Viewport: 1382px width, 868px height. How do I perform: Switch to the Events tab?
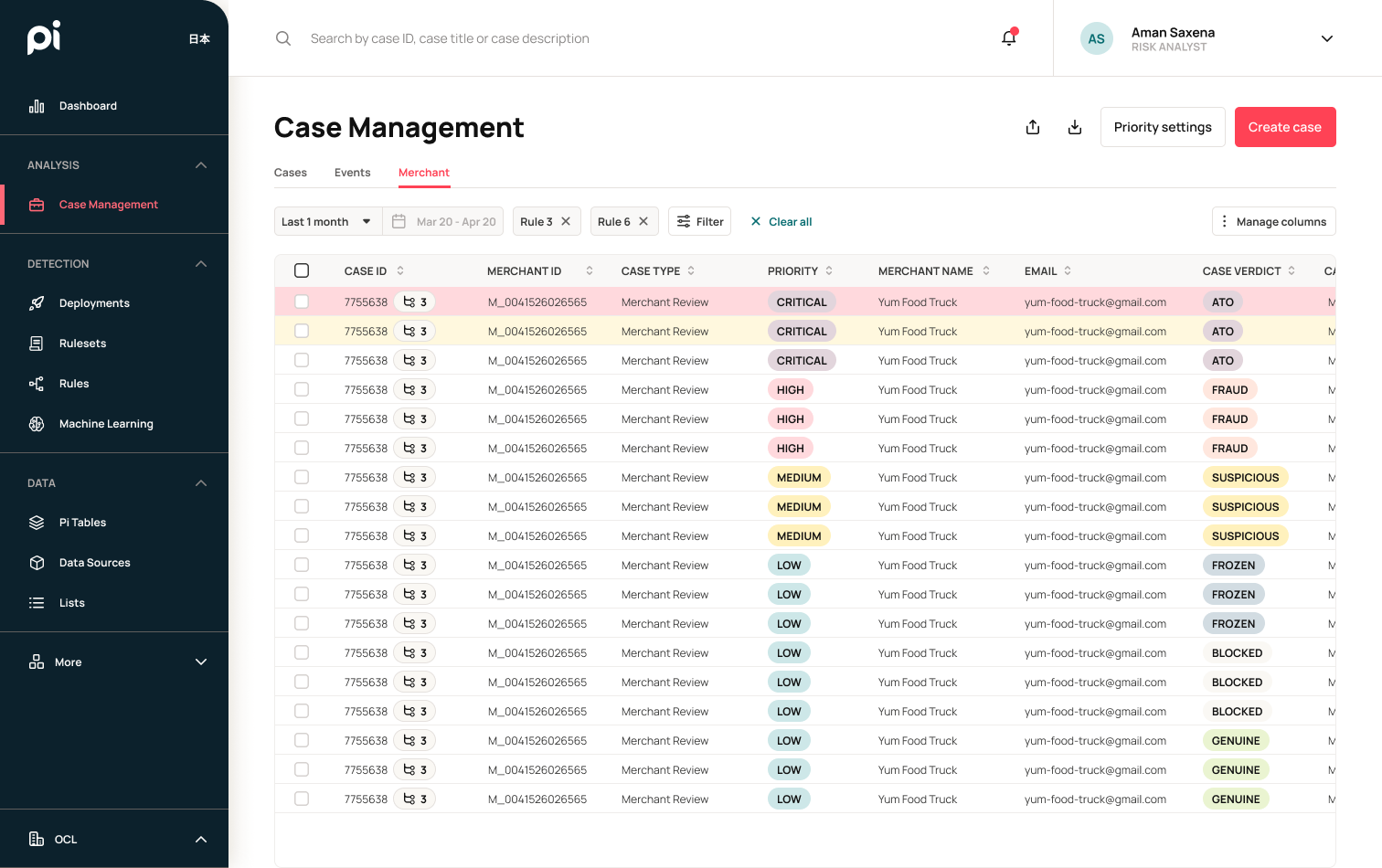352,173
